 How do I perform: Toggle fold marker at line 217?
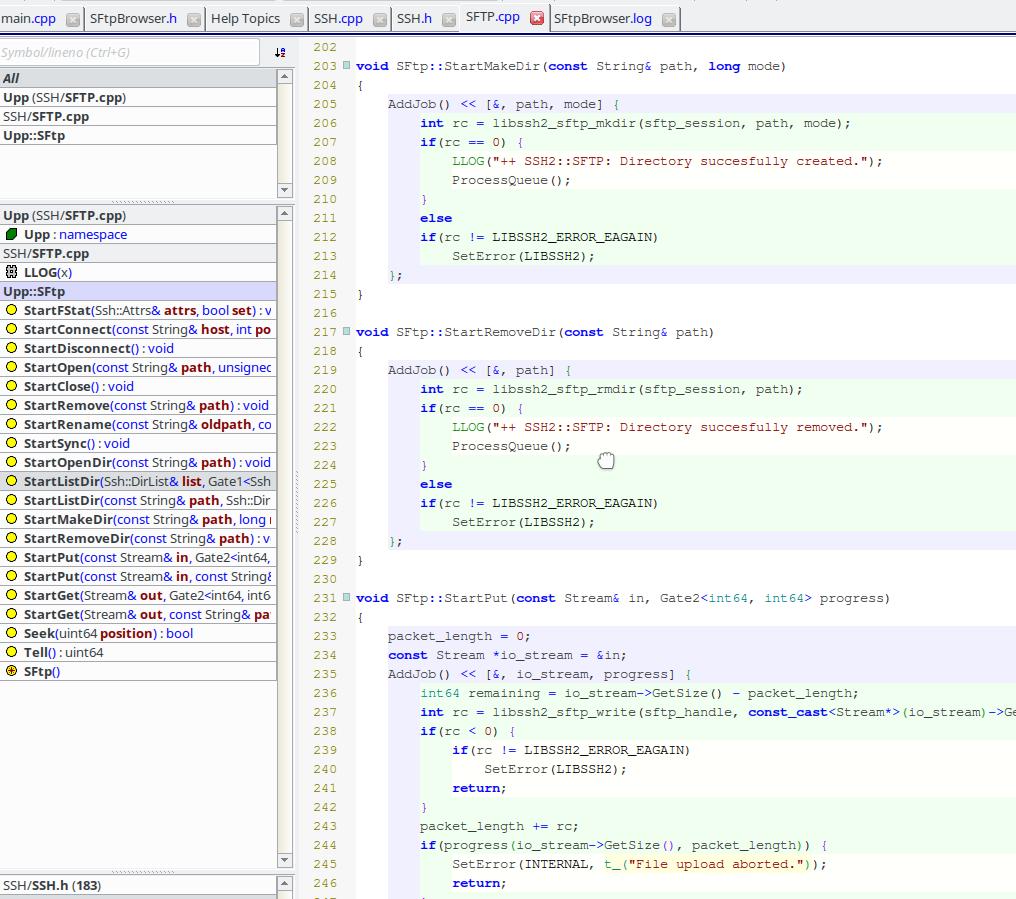pos(346,332)
